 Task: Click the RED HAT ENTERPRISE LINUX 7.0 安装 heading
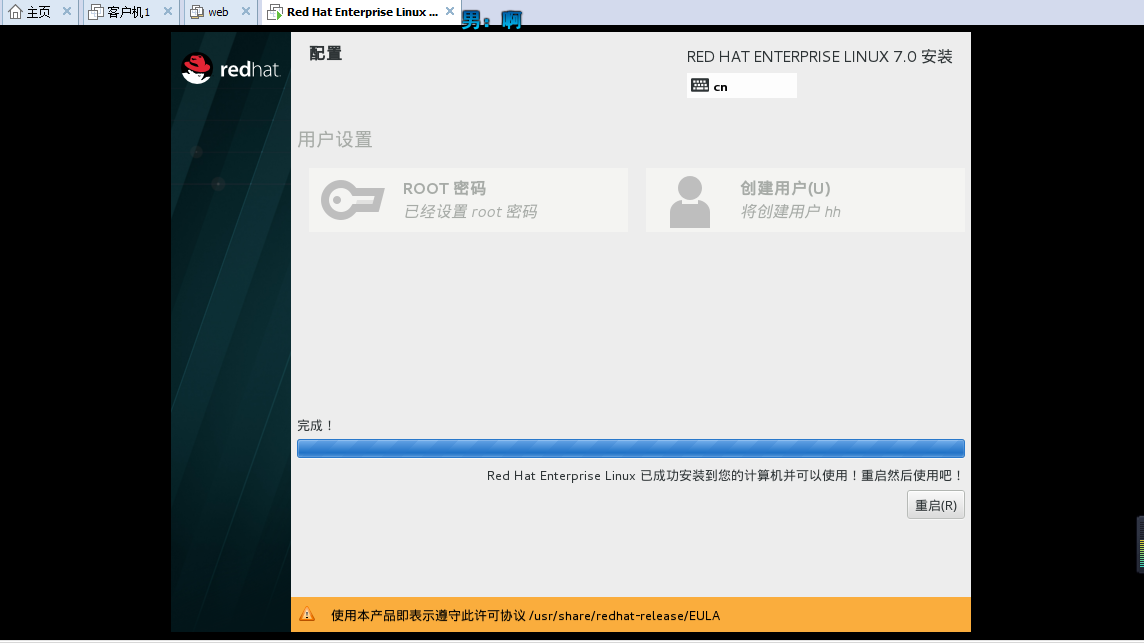pos(819,57)
